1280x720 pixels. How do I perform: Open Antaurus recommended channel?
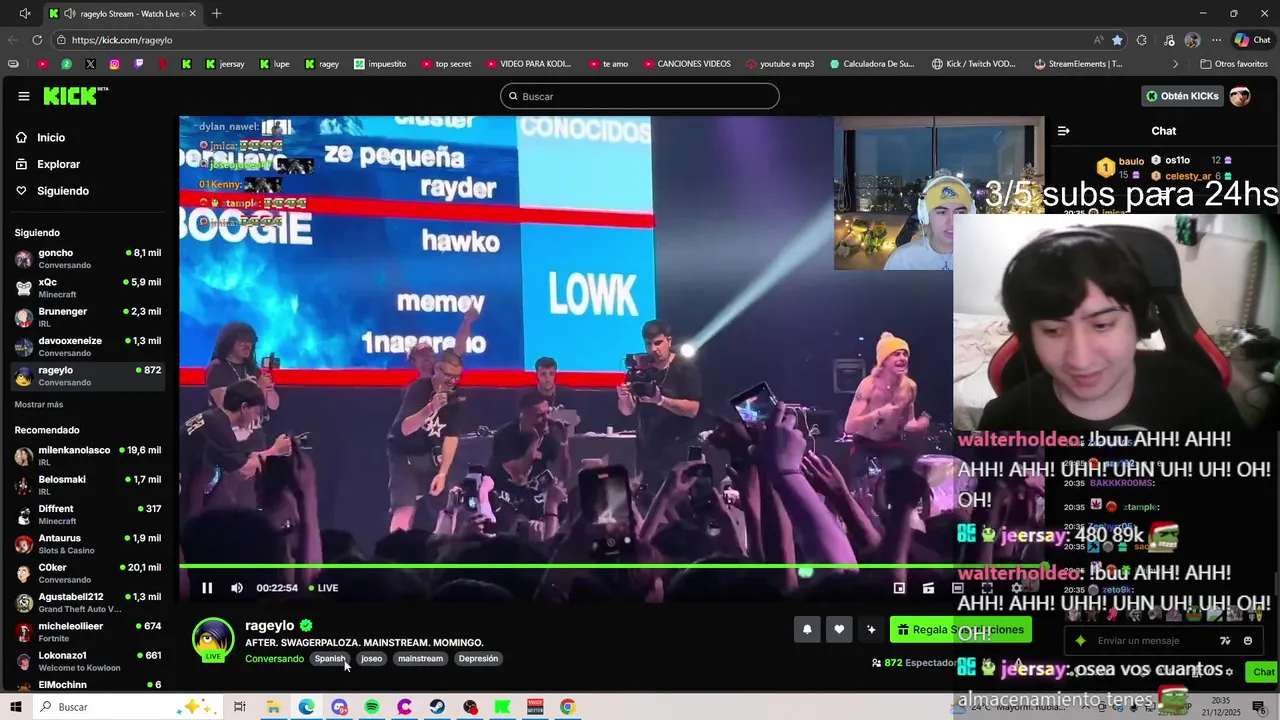click(x=87, y=543)
